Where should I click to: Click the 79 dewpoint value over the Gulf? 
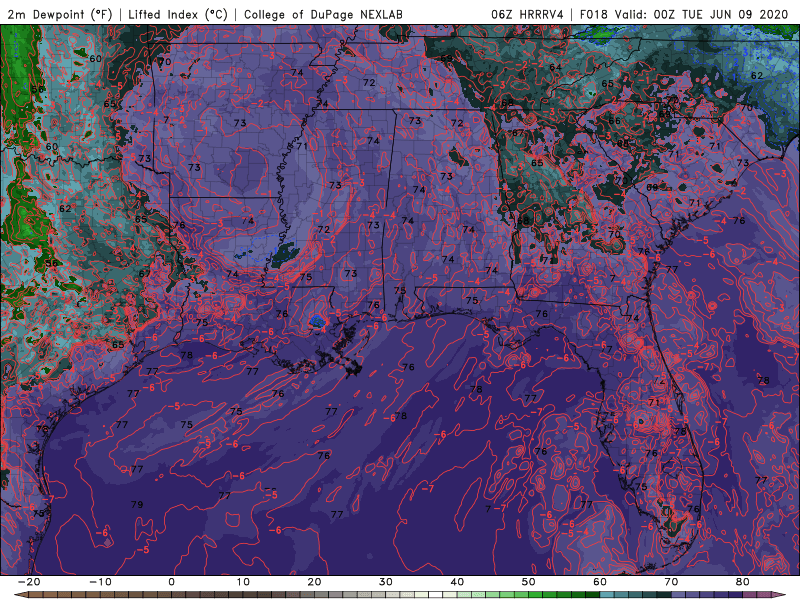click(x=137, y=505)
